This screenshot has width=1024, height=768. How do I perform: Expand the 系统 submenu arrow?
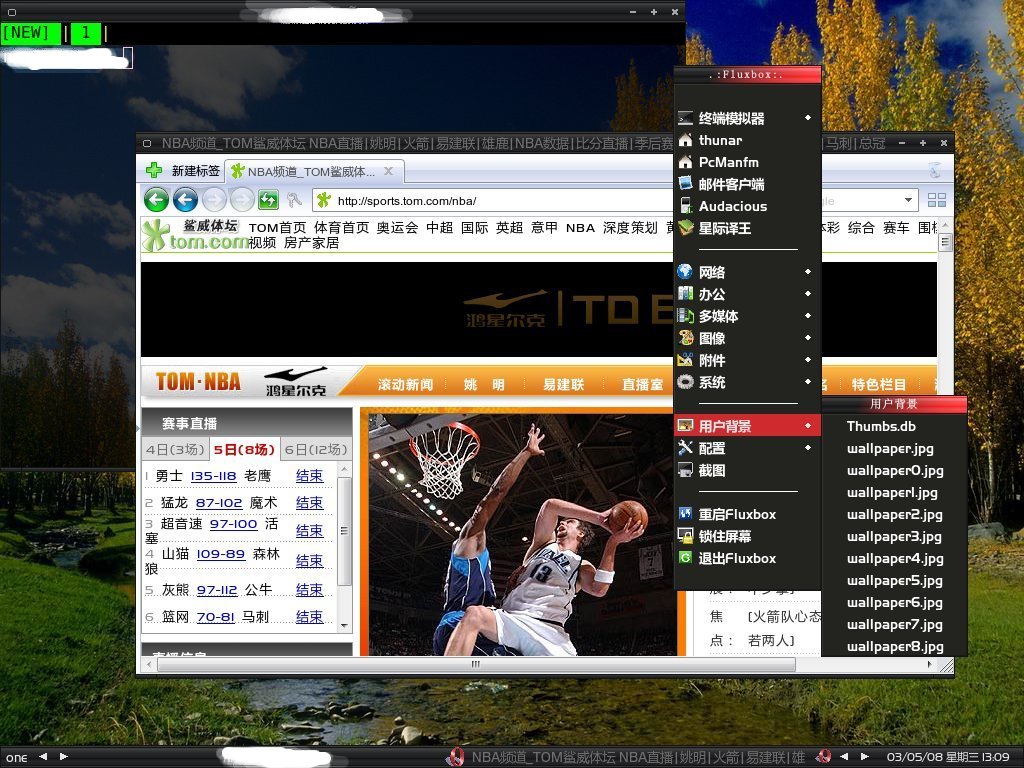pos(808,382)
